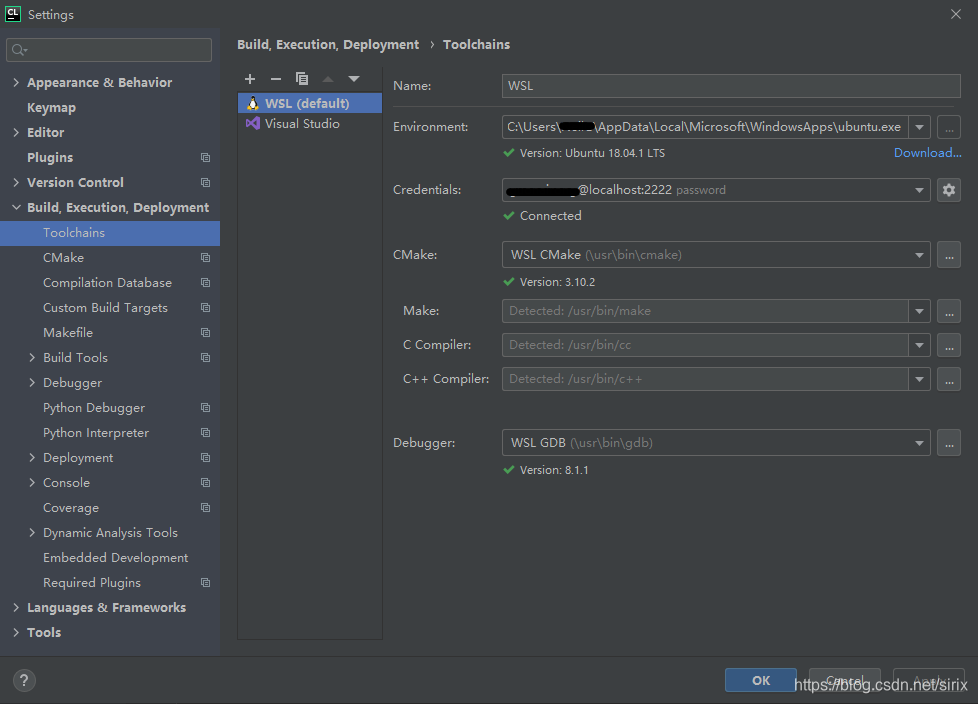This screenshot has height=704, width=978.
Task: Select WSL (default) toolchain
Action: (x=310, y=103)
